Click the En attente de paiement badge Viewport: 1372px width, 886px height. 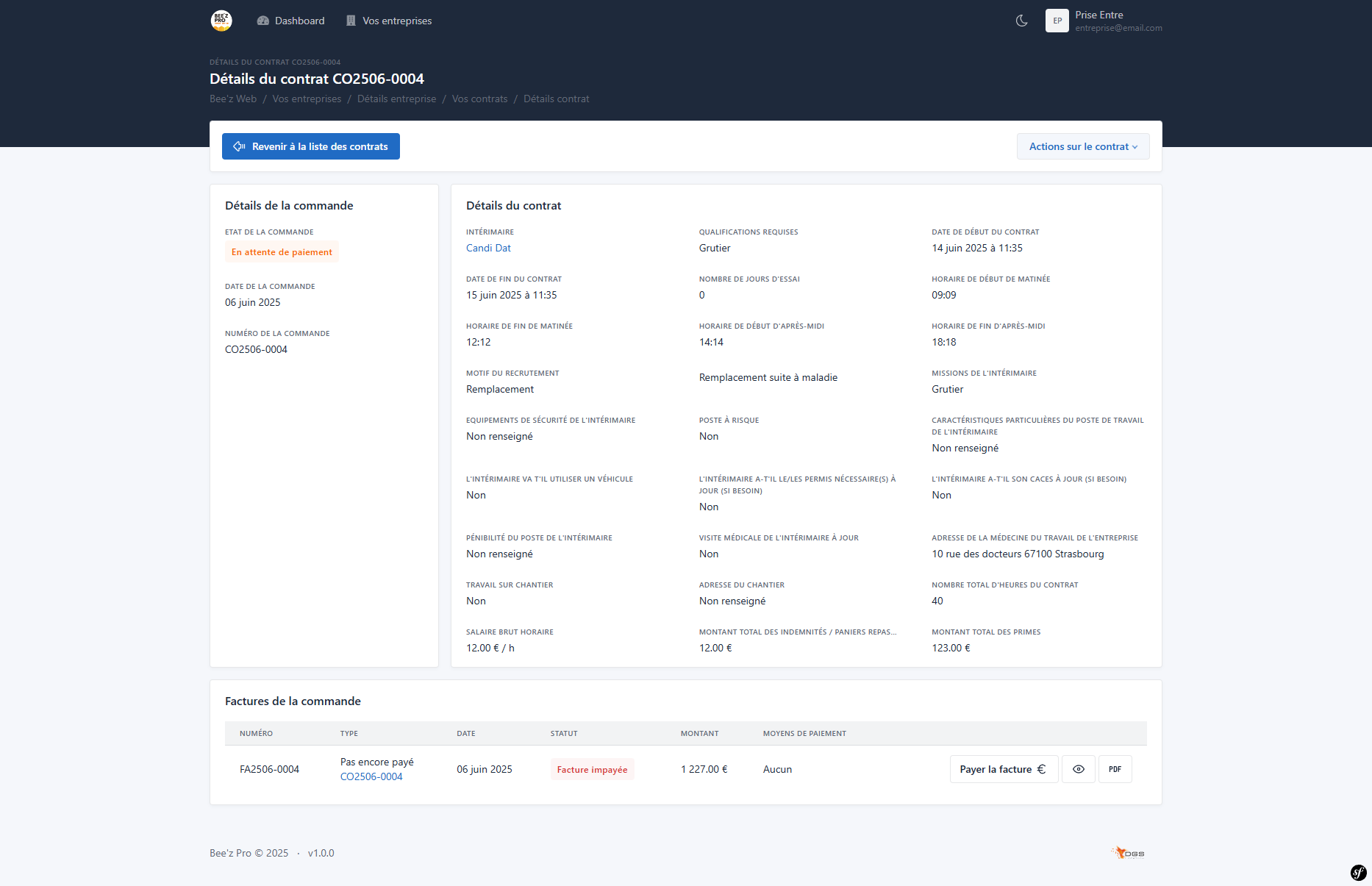pos(282,252)
